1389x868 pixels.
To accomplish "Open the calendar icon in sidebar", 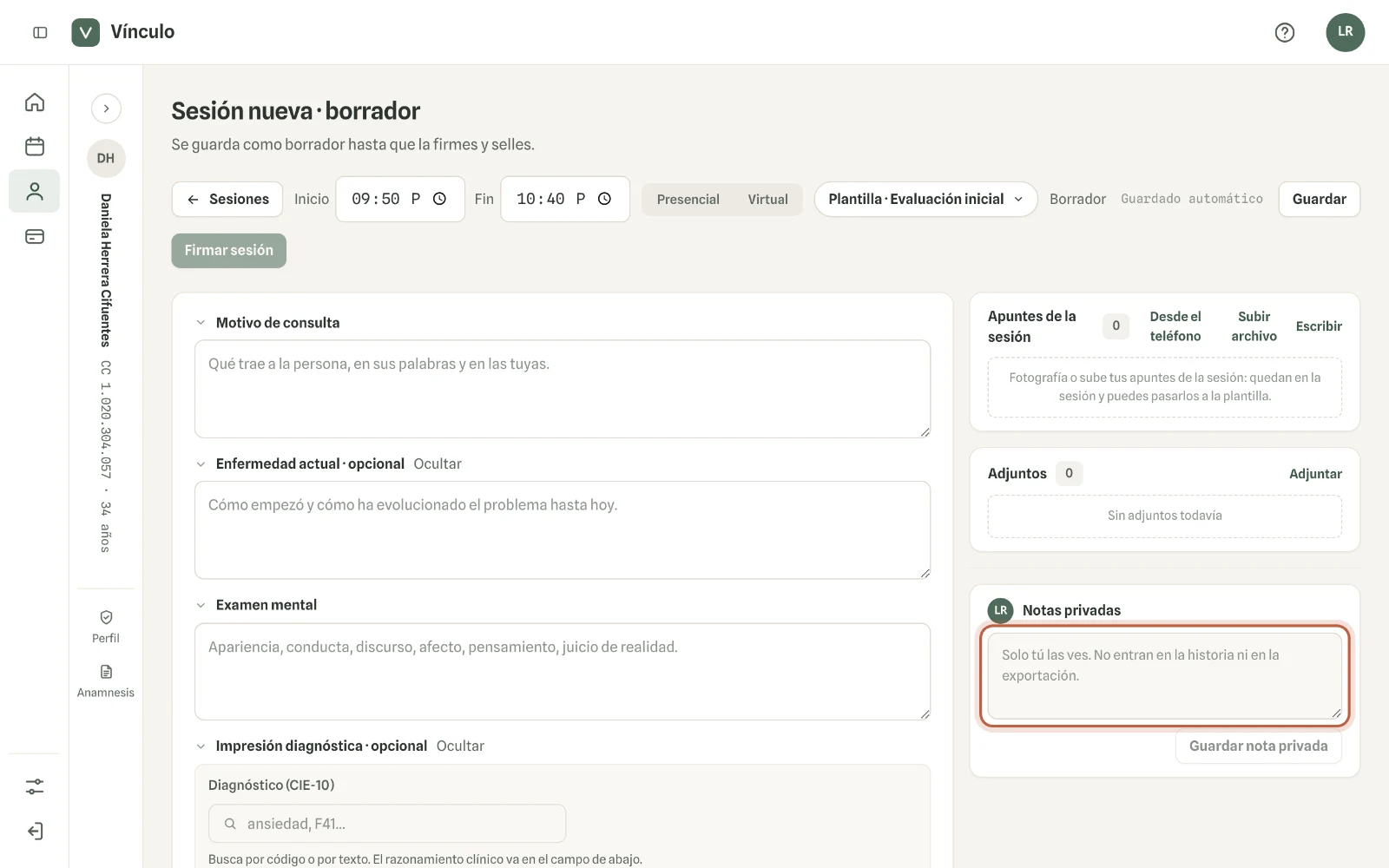I will [35, 147].
